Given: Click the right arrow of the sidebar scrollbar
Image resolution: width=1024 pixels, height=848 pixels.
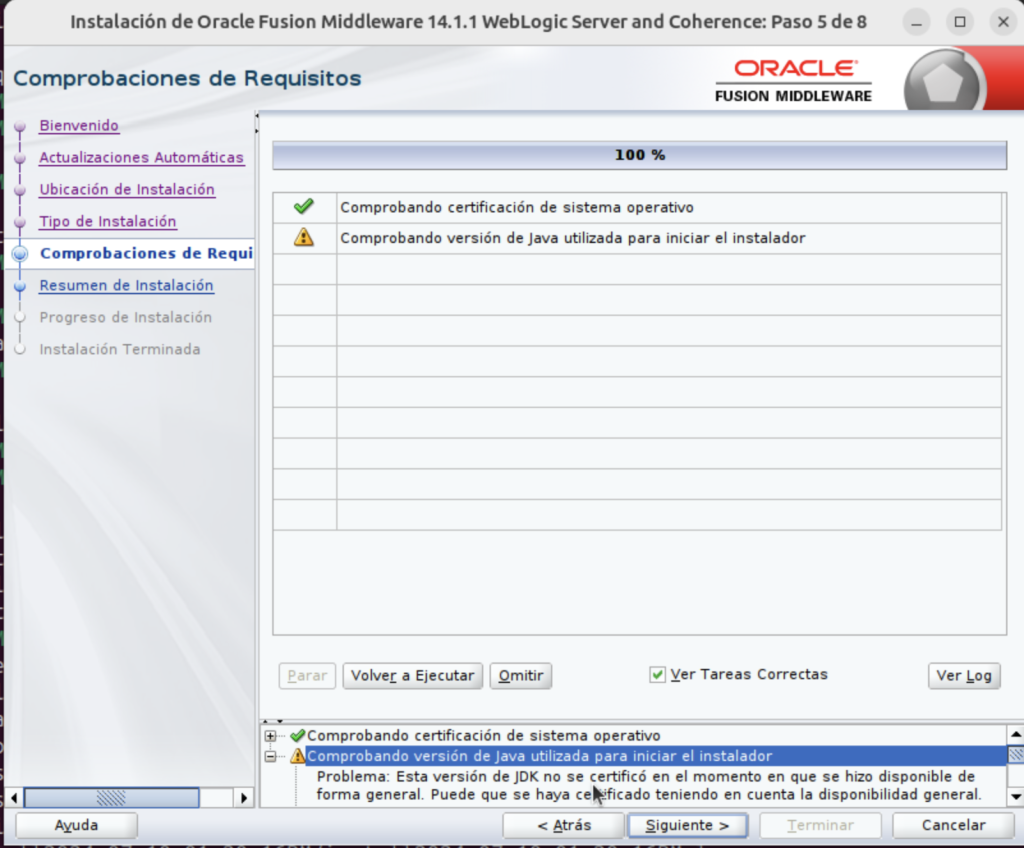Looking at the screenshot, I should click(243, 797).
